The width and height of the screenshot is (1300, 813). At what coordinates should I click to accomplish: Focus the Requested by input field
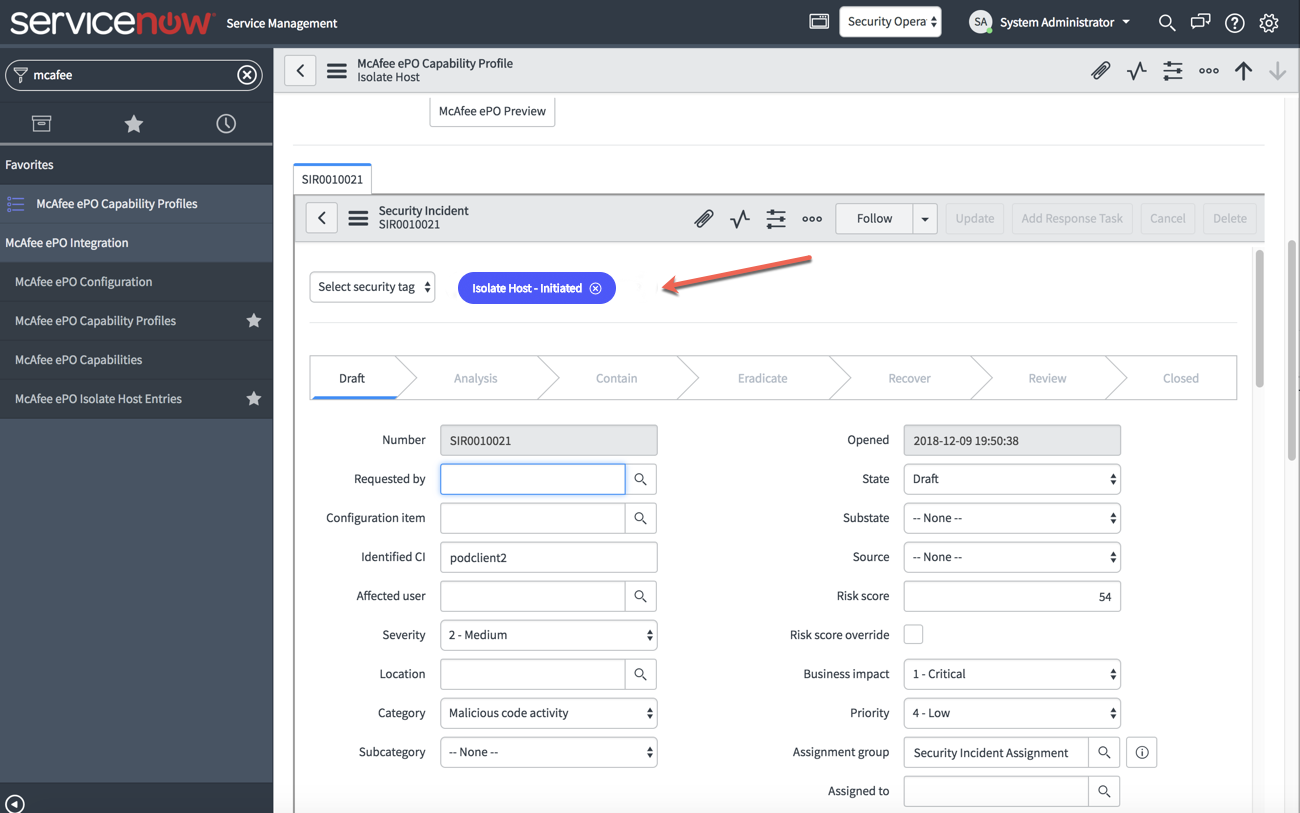click(533, 479)
